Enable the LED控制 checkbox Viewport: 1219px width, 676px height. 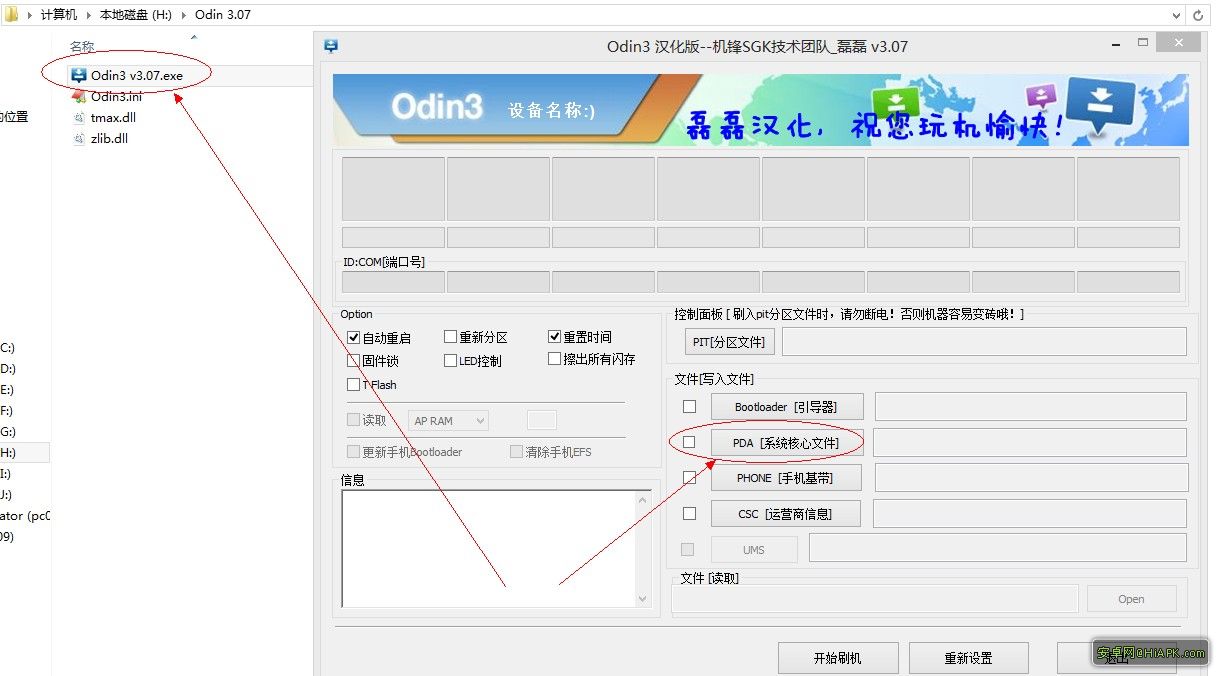[x=450, y=361]
